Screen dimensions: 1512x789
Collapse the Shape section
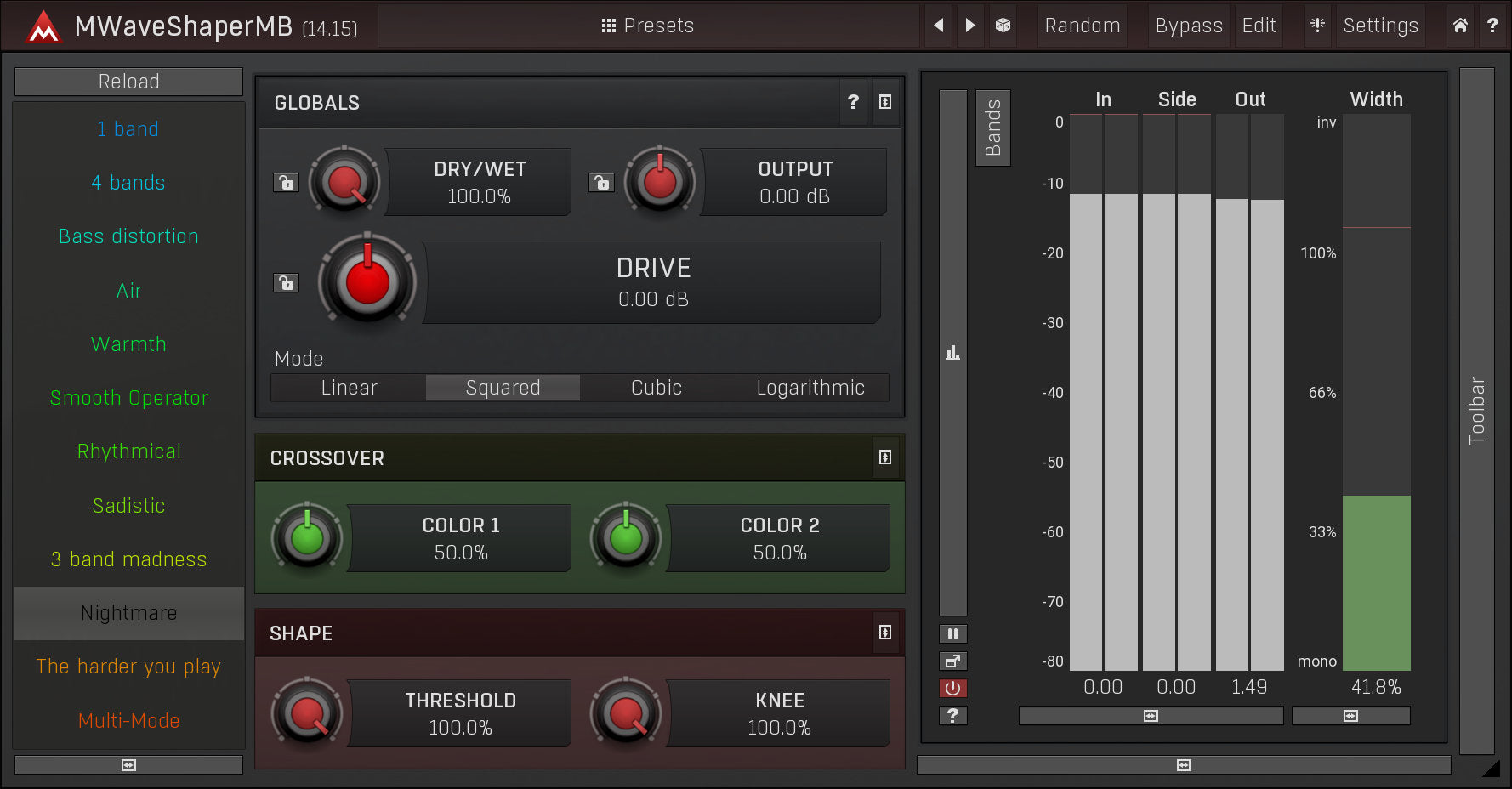(x=885, y=633)
